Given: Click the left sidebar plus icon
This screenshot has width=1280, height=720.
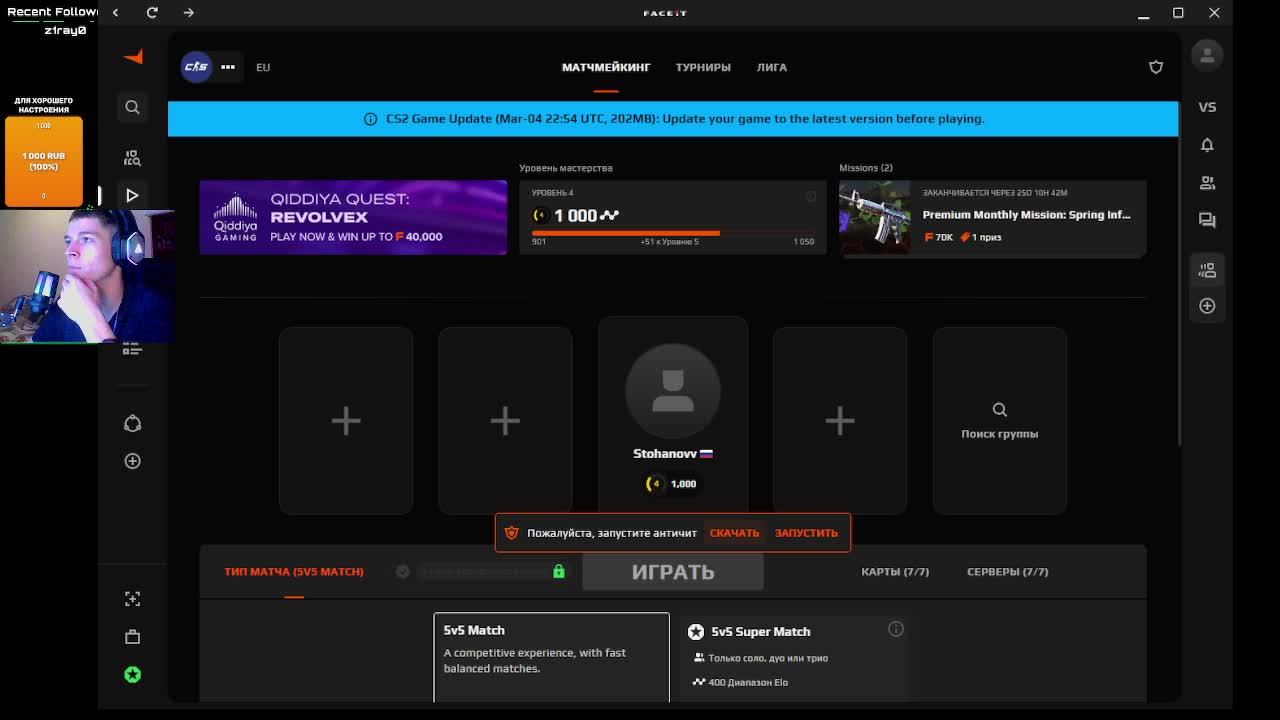Looking at the screenshot, I should [x=132, y=461].
